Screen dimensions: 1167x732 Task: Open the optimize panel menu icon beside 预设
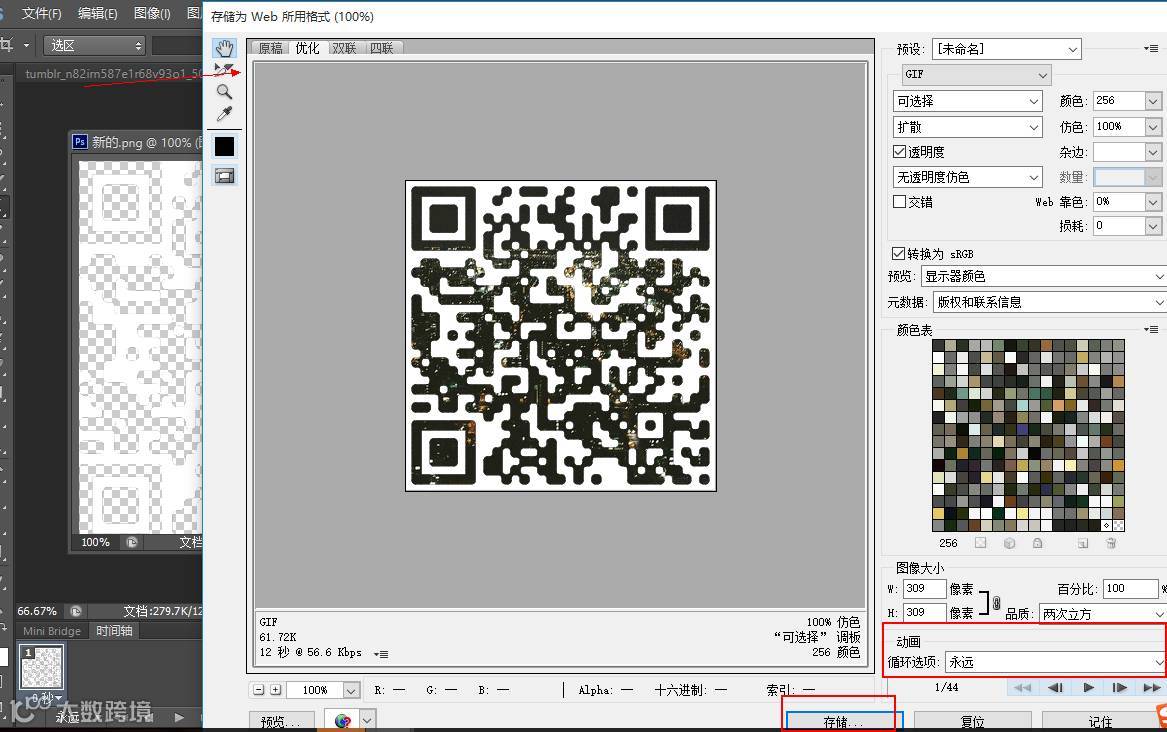click(1151, 48)
